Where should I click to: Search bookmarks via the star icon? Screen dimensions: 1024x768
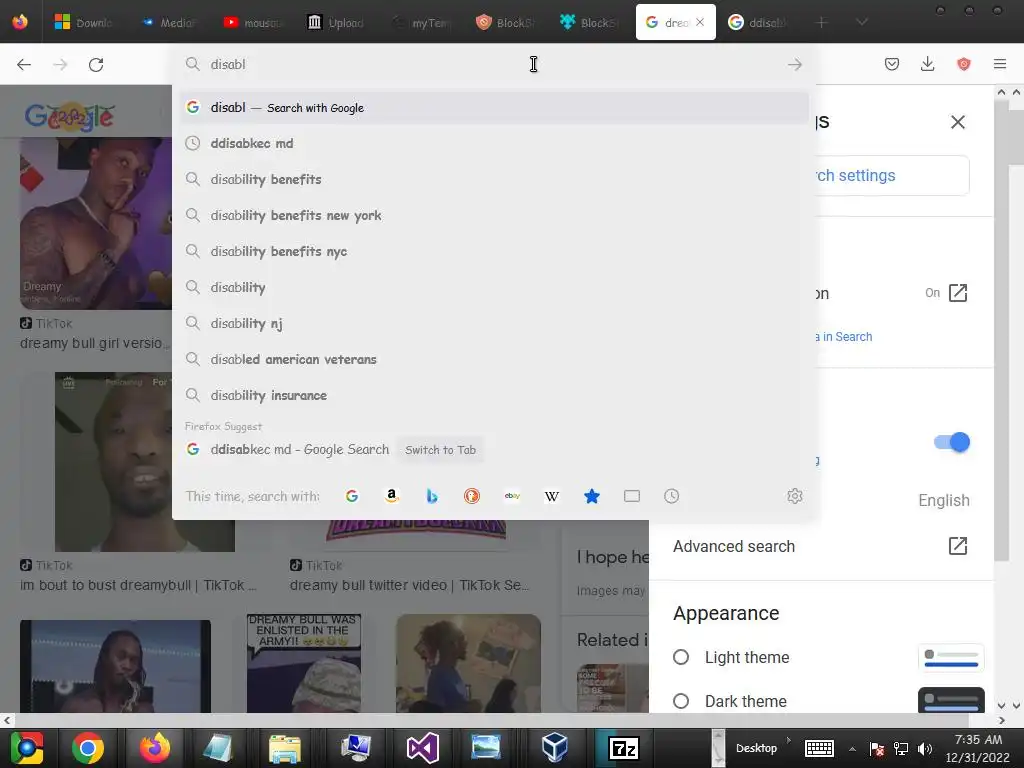[592, 496]
